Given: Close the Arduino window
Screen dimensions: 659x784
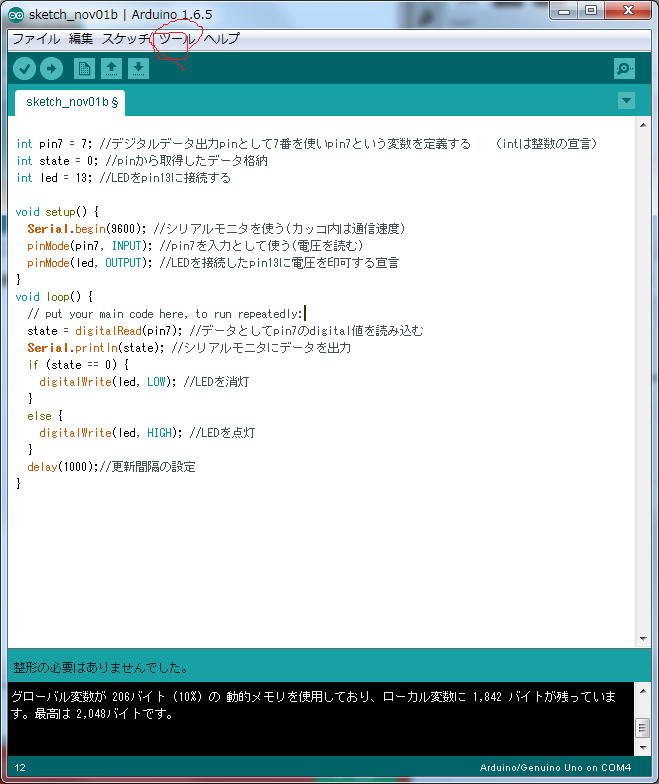Looking at the screenshot, I should click(x=628, y=11).
